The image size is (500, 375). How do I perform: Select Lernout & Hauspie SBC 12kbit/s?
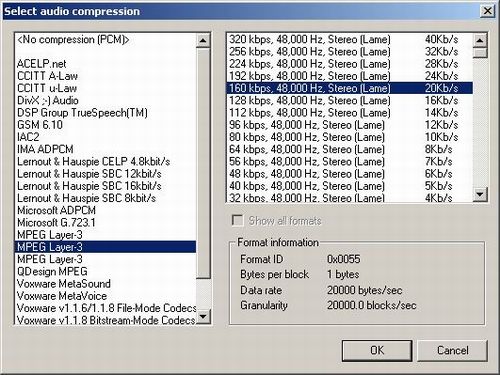tap(105, 174)
